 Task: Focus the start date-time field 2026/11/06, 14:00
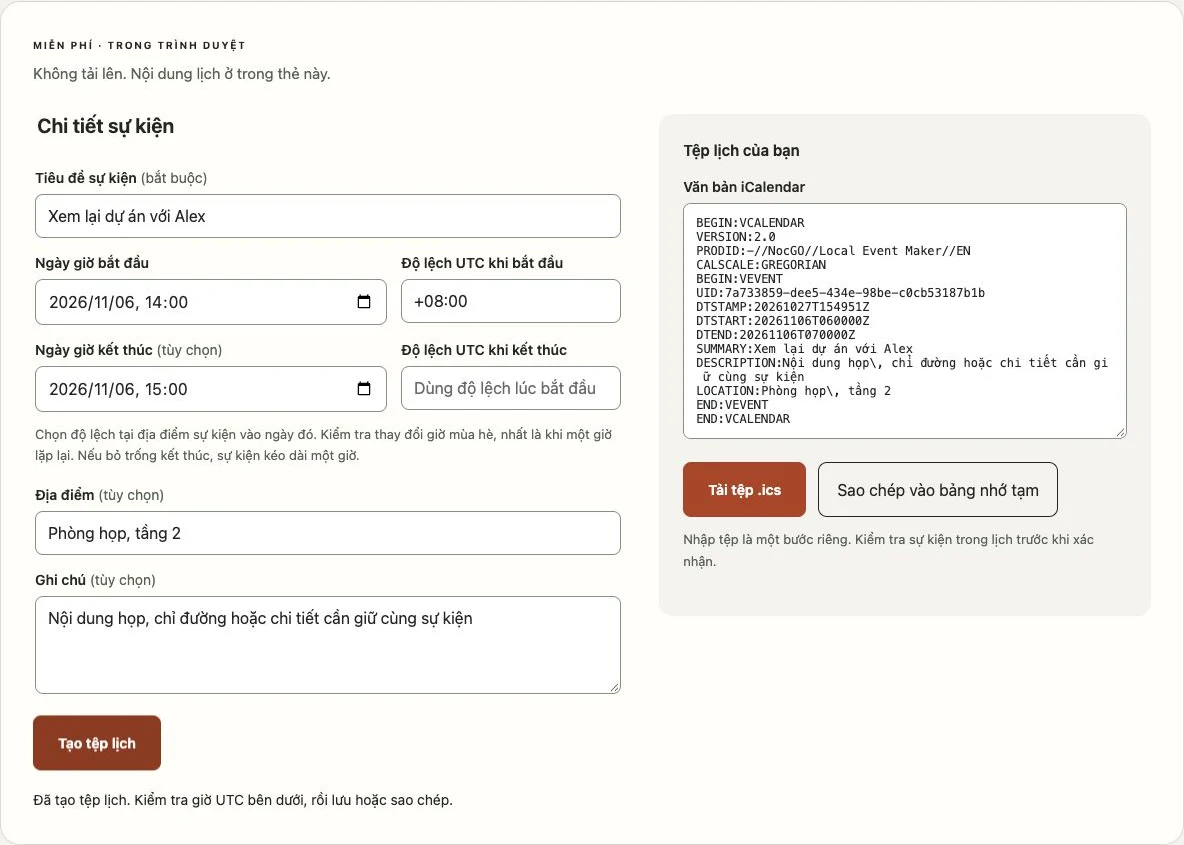tap(211, 302)
